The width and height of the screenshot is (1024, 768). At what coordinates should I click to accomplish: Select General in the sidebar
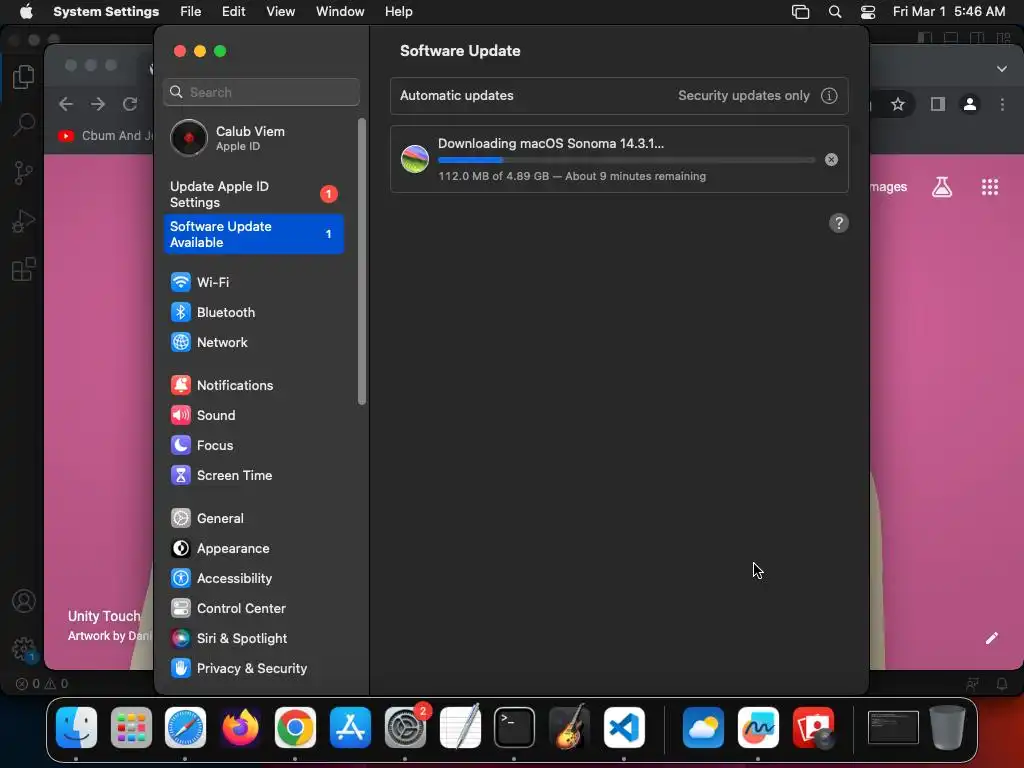254,519
